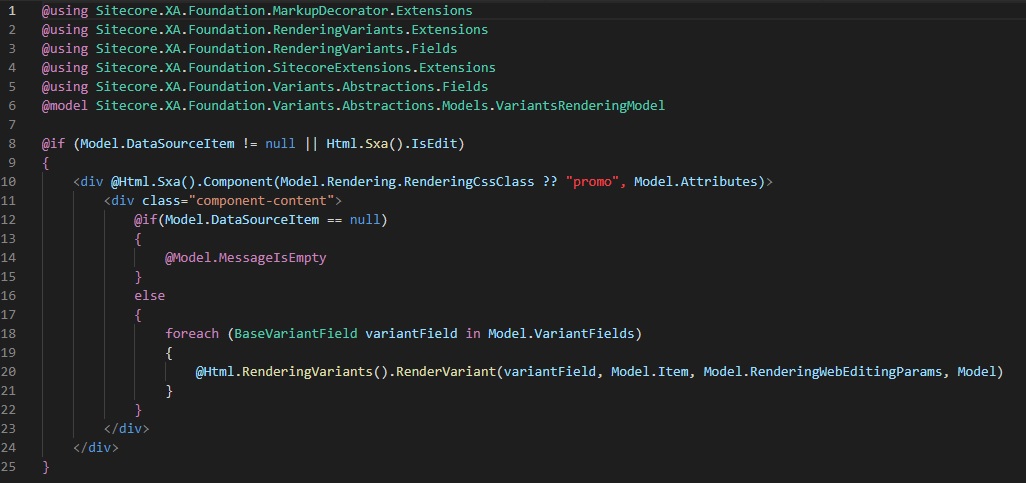Click 'RenderingVariants.Fields' on line 3
The width and height of the screenshot is (1026, 483).
click(x=364, y=49)
